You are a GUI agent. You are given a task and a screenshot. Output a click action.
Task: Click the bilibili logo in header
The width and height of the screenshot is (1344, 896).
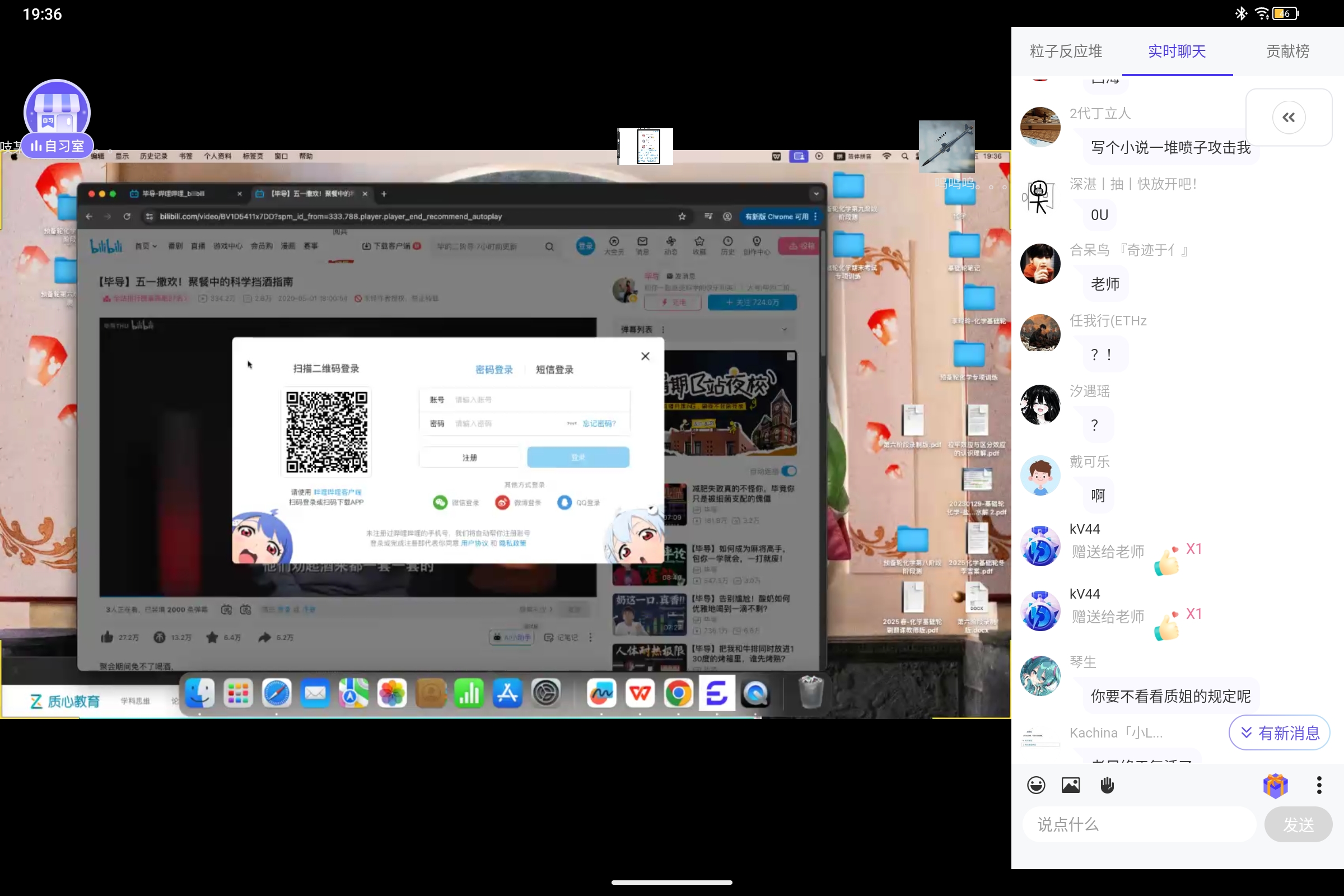click(106, 246)
